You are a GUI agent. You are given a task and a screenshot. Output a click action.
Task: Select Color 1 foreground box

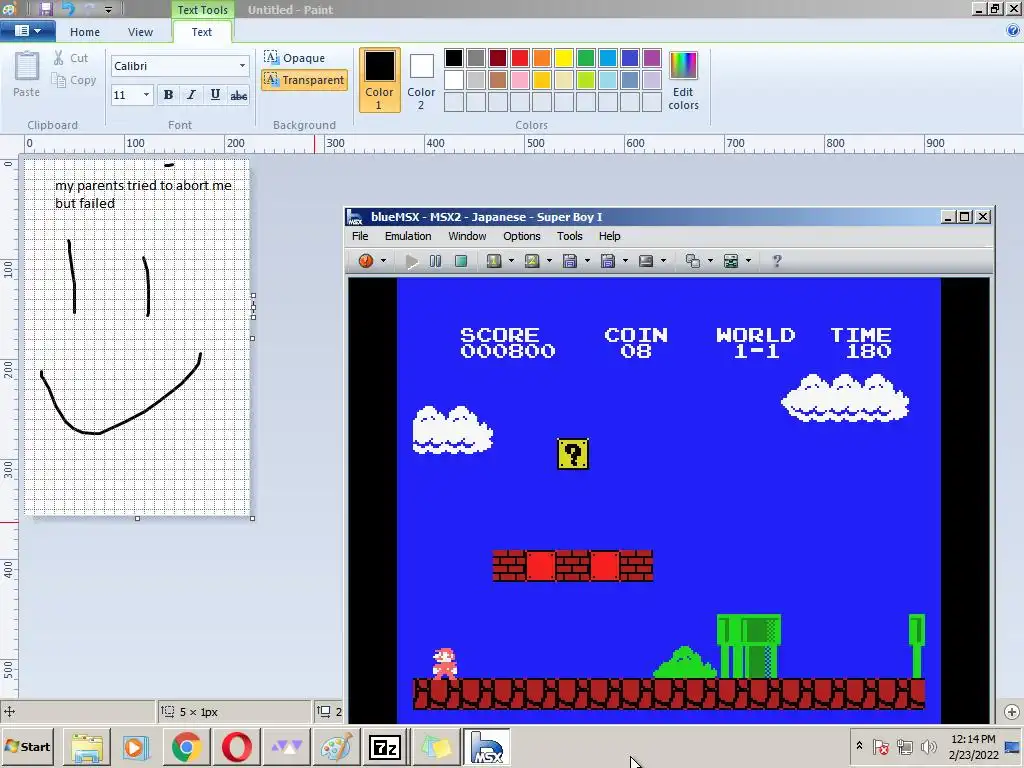click(x=379, y=80)
